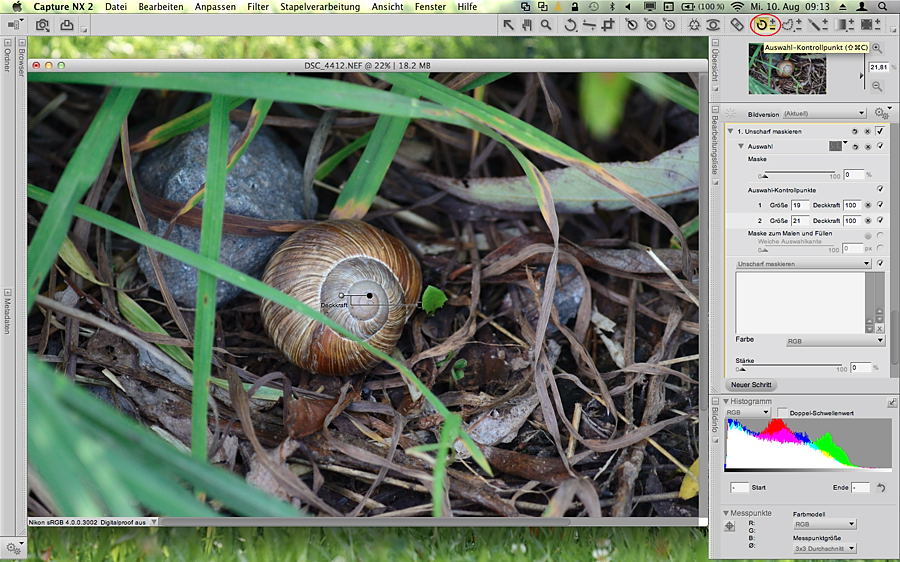Select the Maske zum Malen und Füllen radio

tap(880, 235)
